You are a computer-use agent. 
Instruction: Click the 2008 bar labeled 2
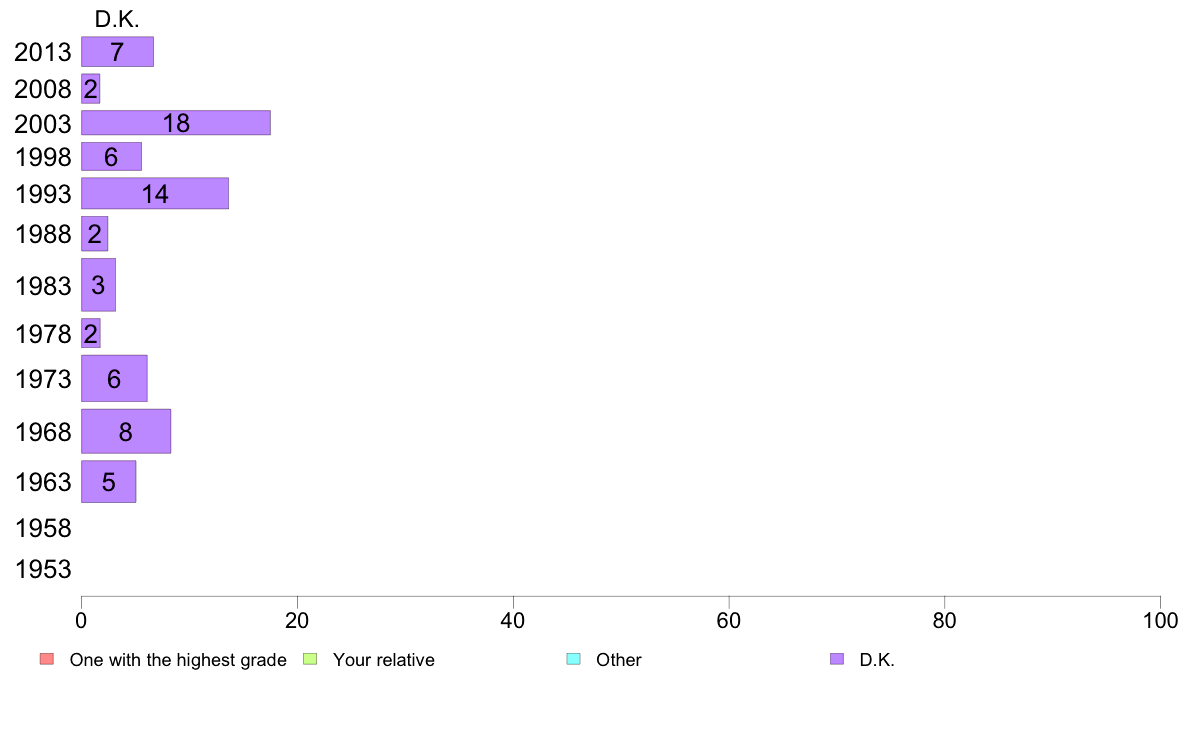point(91,89)
